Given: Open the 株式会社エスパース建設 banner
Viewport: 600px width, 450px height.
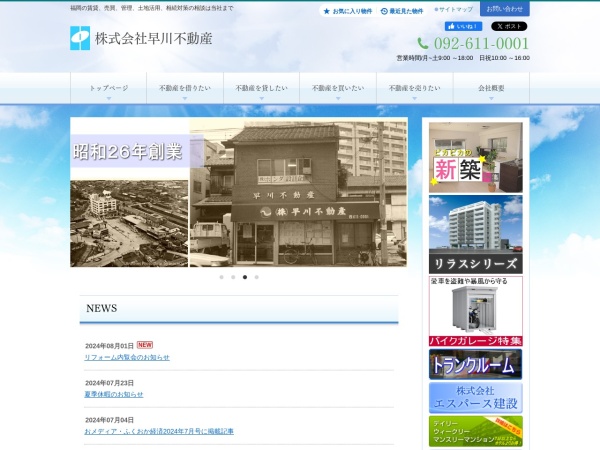Looking at the screenshot, I should tap(476, 398).
